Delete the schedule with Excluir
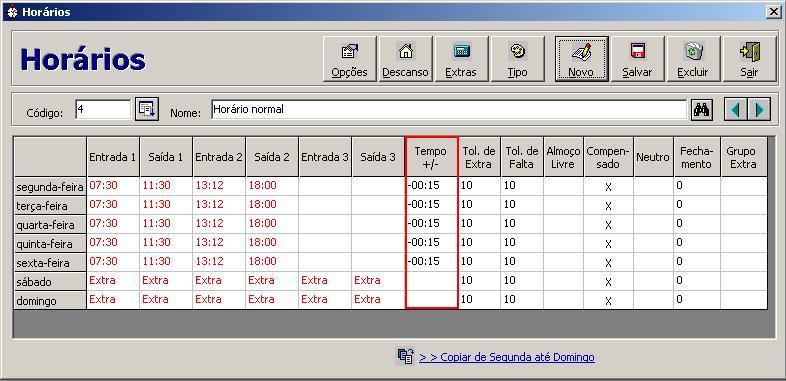This screenshot has height=381, width=786. (x=693, y=59)
